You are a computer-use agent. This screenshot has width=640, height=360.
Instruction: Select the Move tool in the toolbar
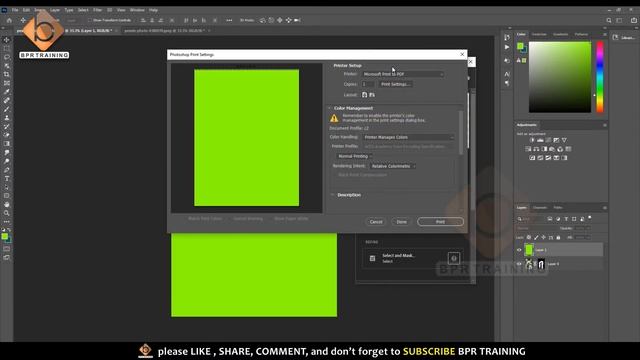tap(7, 40)
